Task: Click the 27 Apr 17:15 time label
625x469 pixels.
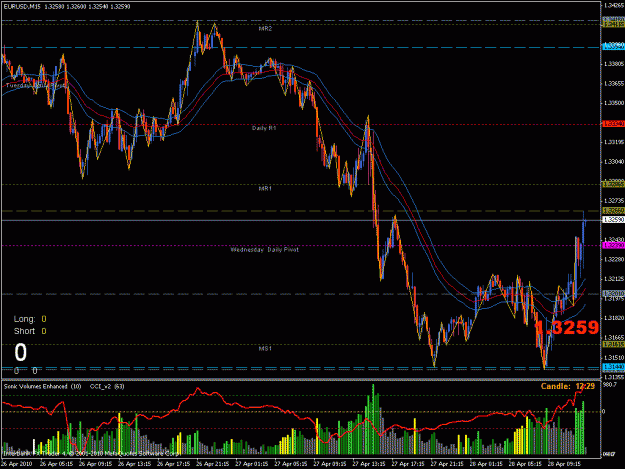Action: 408,464
